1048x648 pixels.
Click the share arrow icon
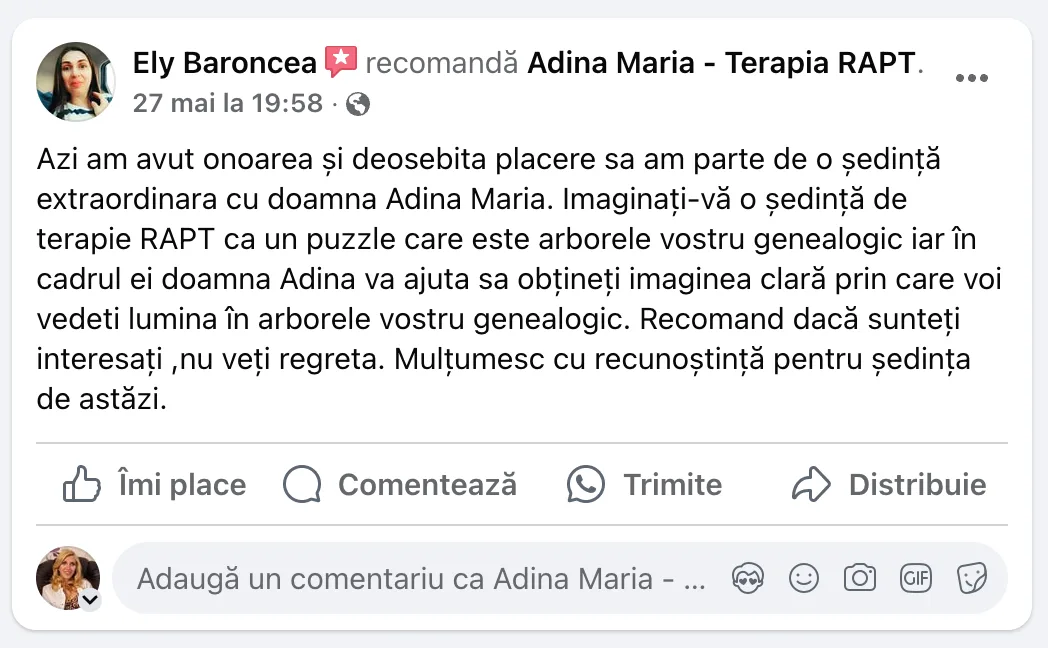click(x=811, y=485)
